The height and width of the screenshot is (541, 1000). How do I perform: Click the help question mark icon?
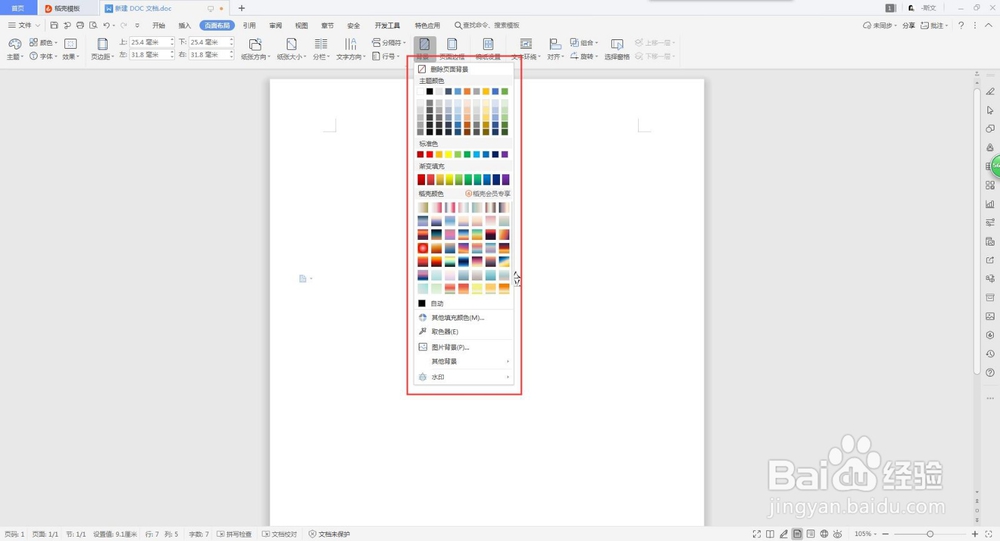pos(961,26)
